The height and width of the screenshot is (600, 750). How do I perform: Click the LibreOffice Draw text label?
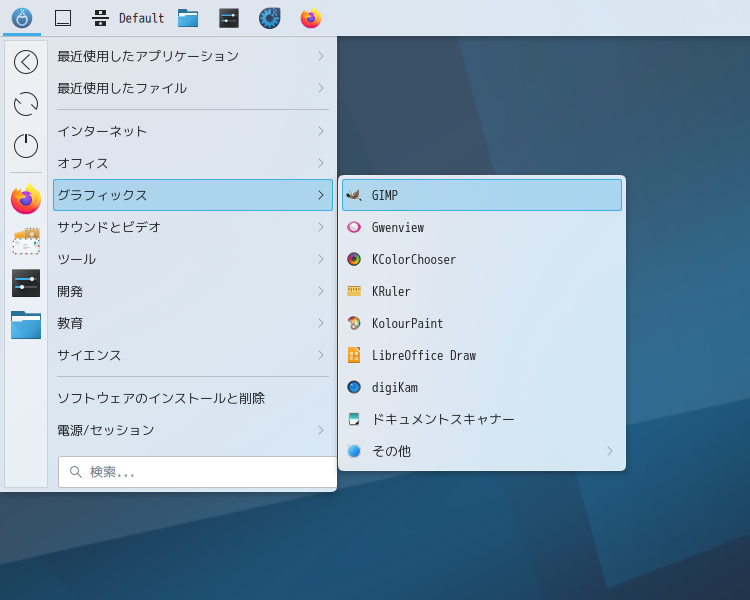(x=424, y=356)
